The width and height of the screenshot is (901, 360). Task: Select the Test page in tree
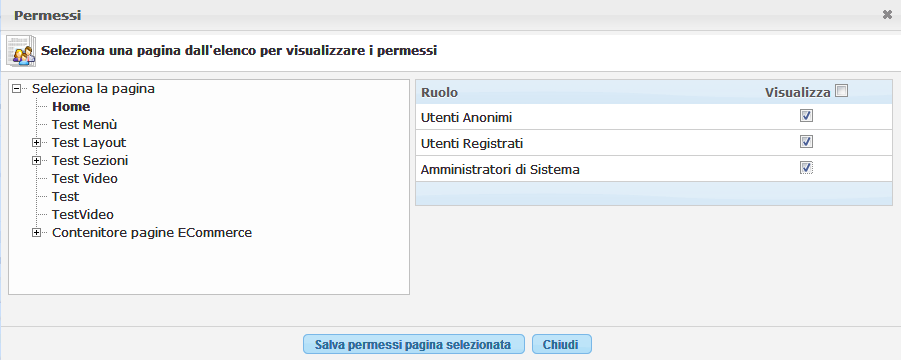point(65,196)
